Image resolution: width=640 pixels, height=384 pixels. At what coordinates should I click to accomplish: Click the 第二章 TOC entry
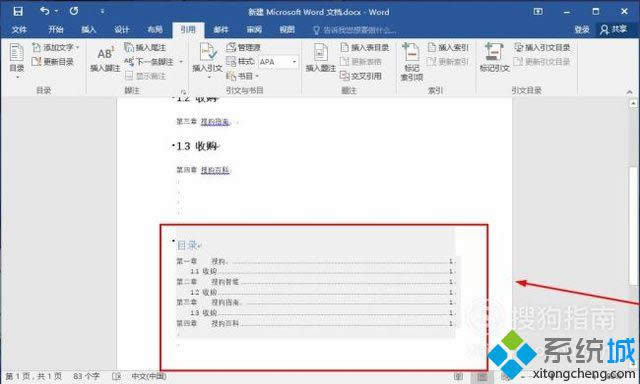point(315,282)
